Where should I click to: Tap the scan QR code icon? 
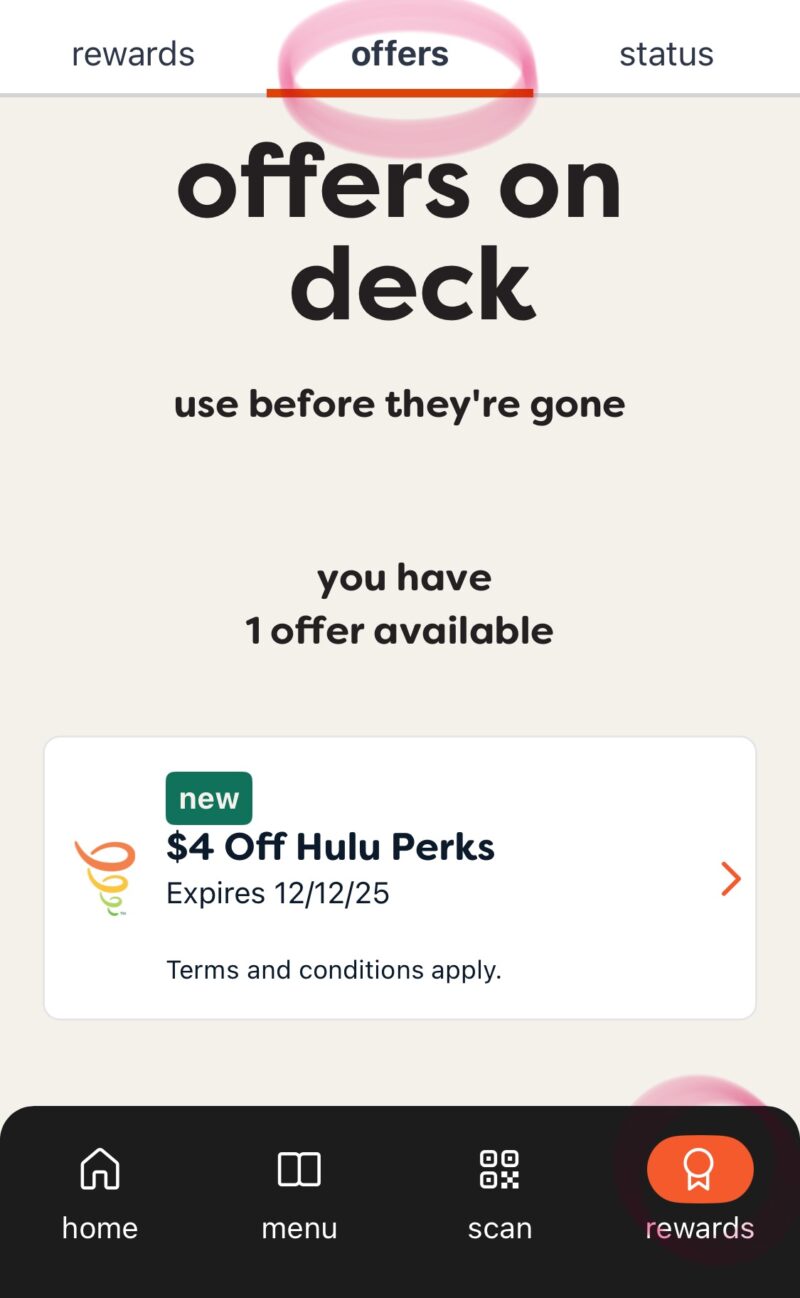(x=499, y=1168)
